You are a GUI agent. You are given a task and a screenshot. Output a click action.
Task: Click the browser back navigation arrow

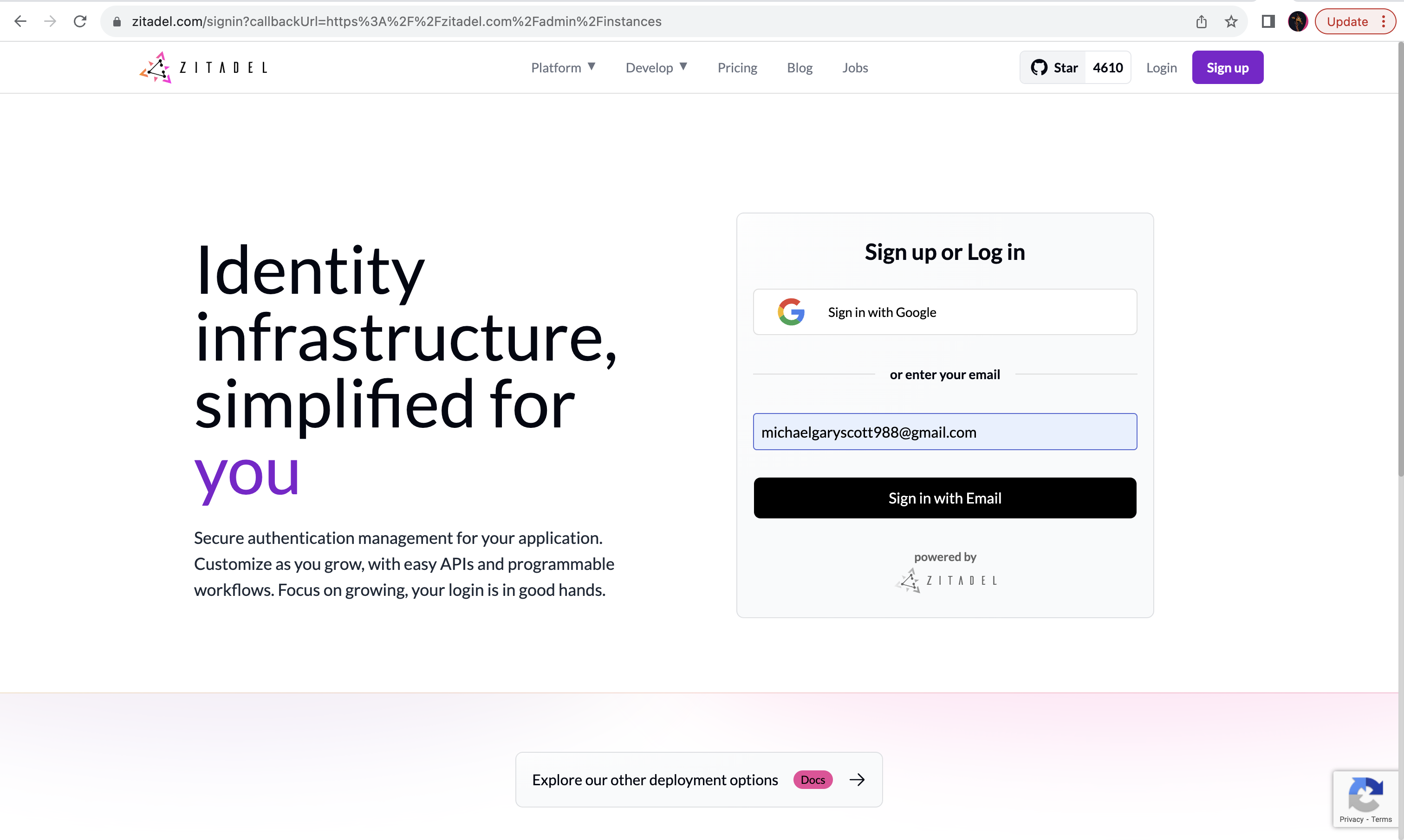20,21
